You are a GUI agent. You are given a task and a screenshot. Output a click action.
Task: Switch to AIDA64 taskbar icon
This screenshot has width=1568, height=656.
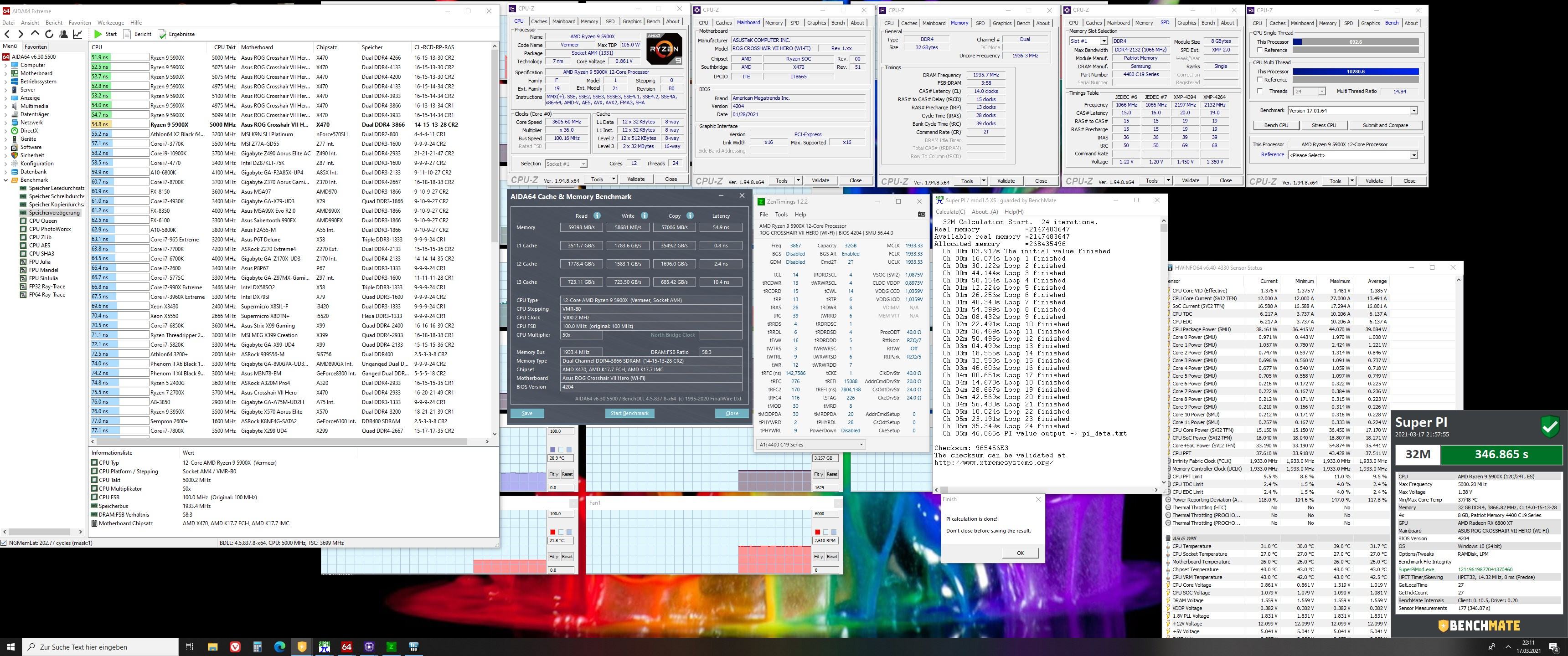coord(347,647)
